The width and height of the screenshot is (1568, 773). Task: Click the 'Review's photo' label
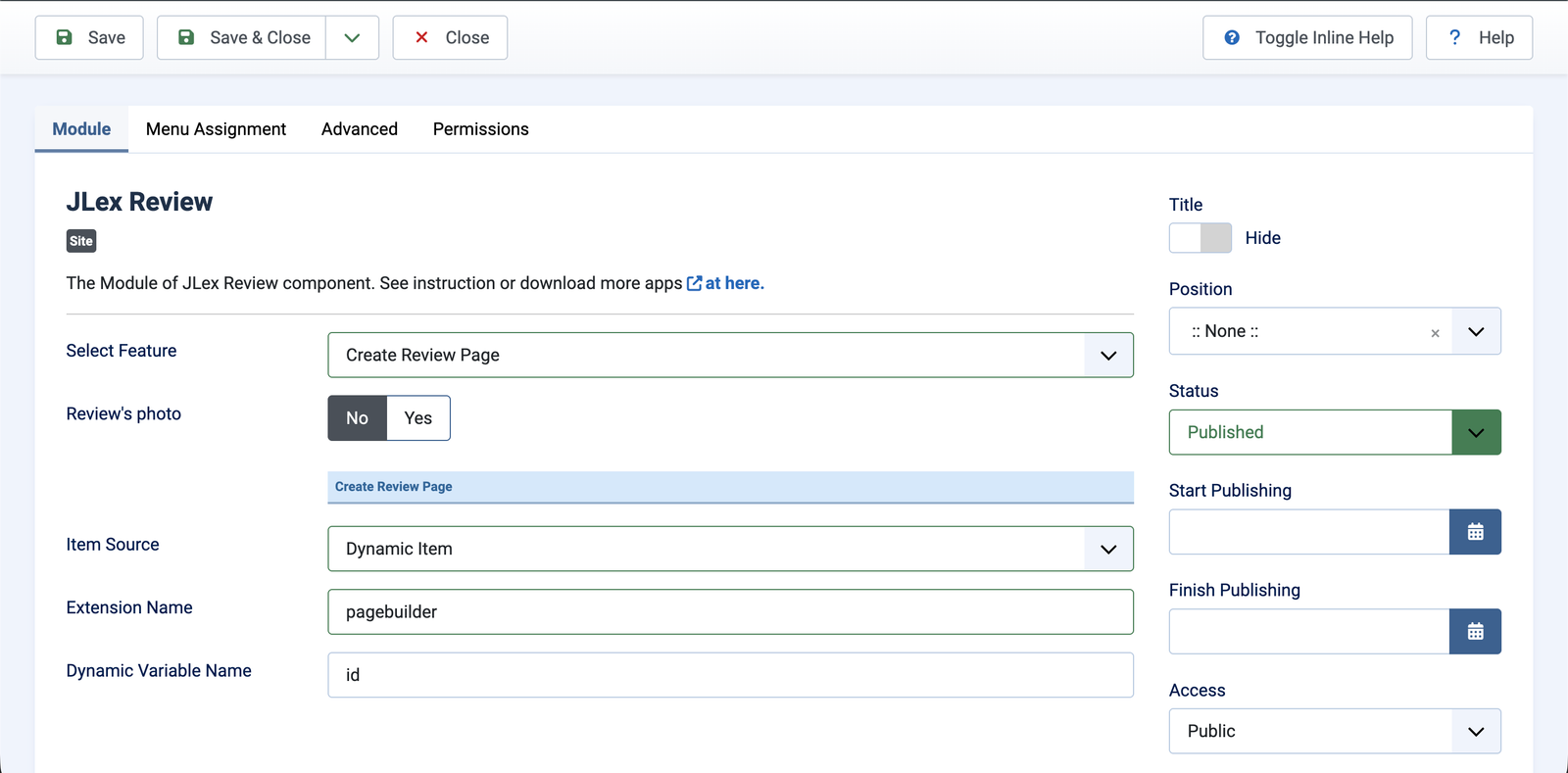[x=123, y=413]
